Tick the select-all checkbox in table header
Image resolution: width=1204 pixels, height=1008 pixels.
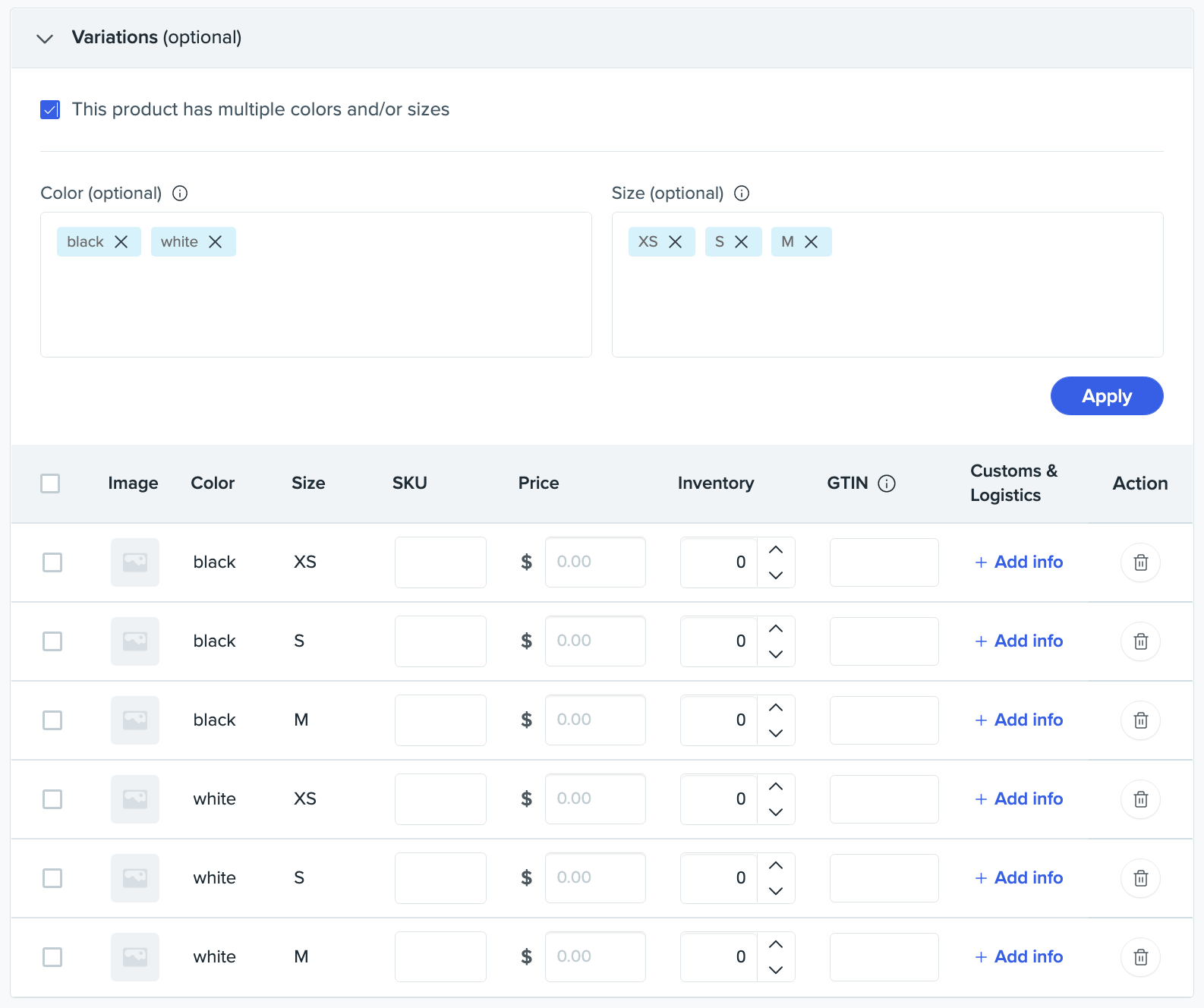coord(50,484)
